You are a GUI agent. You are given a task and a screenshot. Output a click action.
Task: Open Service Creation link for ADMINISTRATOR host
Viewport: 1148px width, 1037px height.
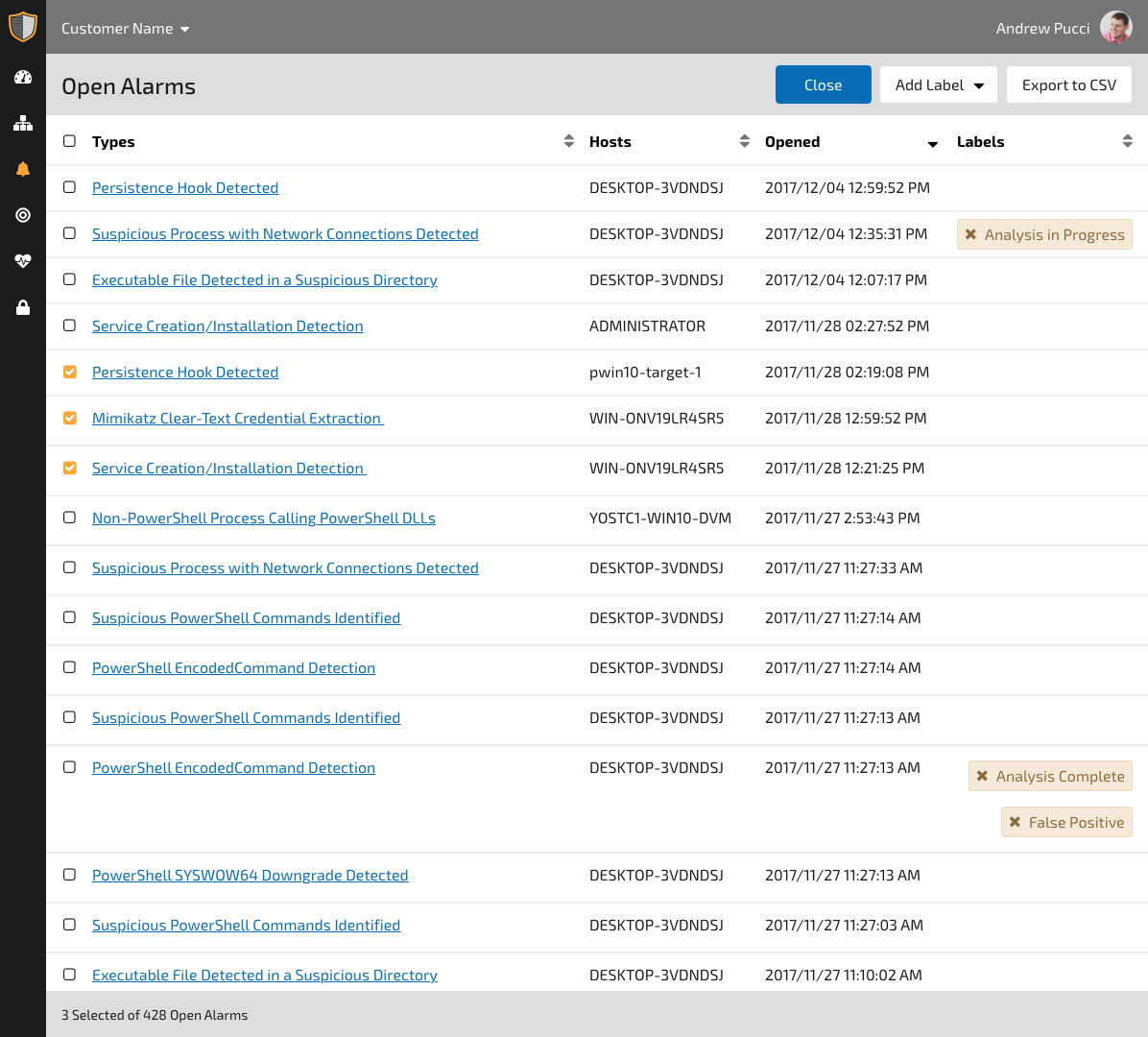point(227,326)
